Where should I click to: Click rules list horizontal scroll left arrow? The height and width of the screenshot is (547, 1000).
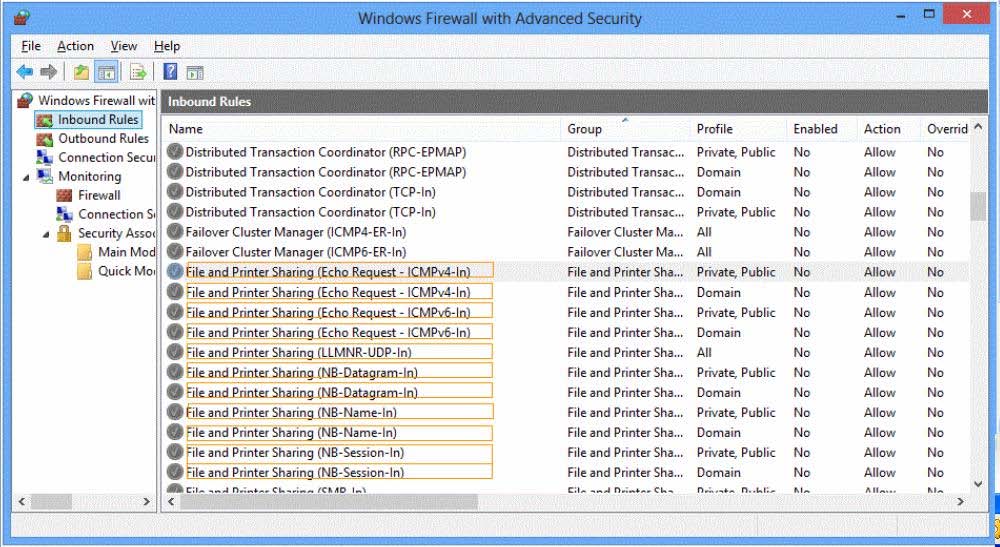tap(171, 502)
